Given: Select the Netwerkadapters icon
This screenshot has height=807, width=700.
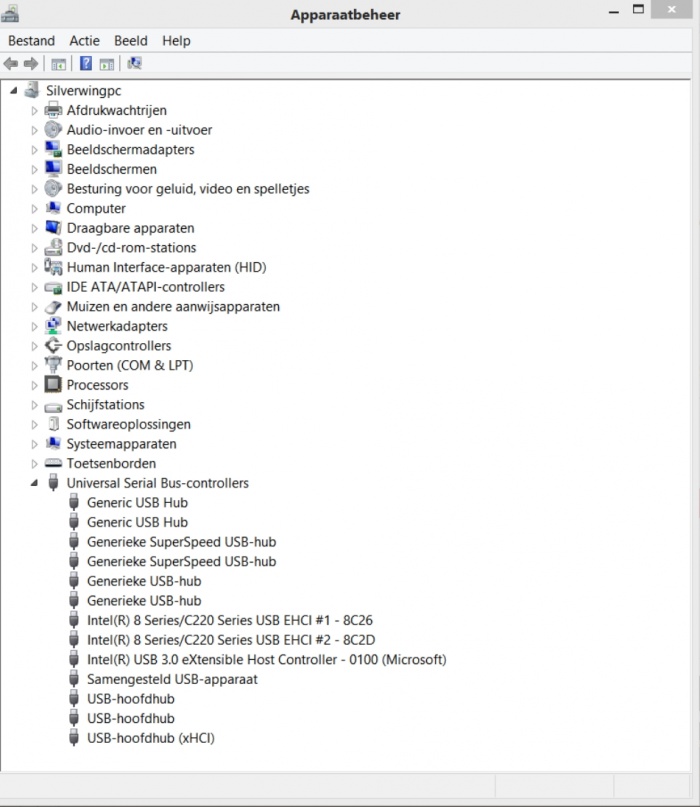Looking at the screenshot, I should (53, 326).
